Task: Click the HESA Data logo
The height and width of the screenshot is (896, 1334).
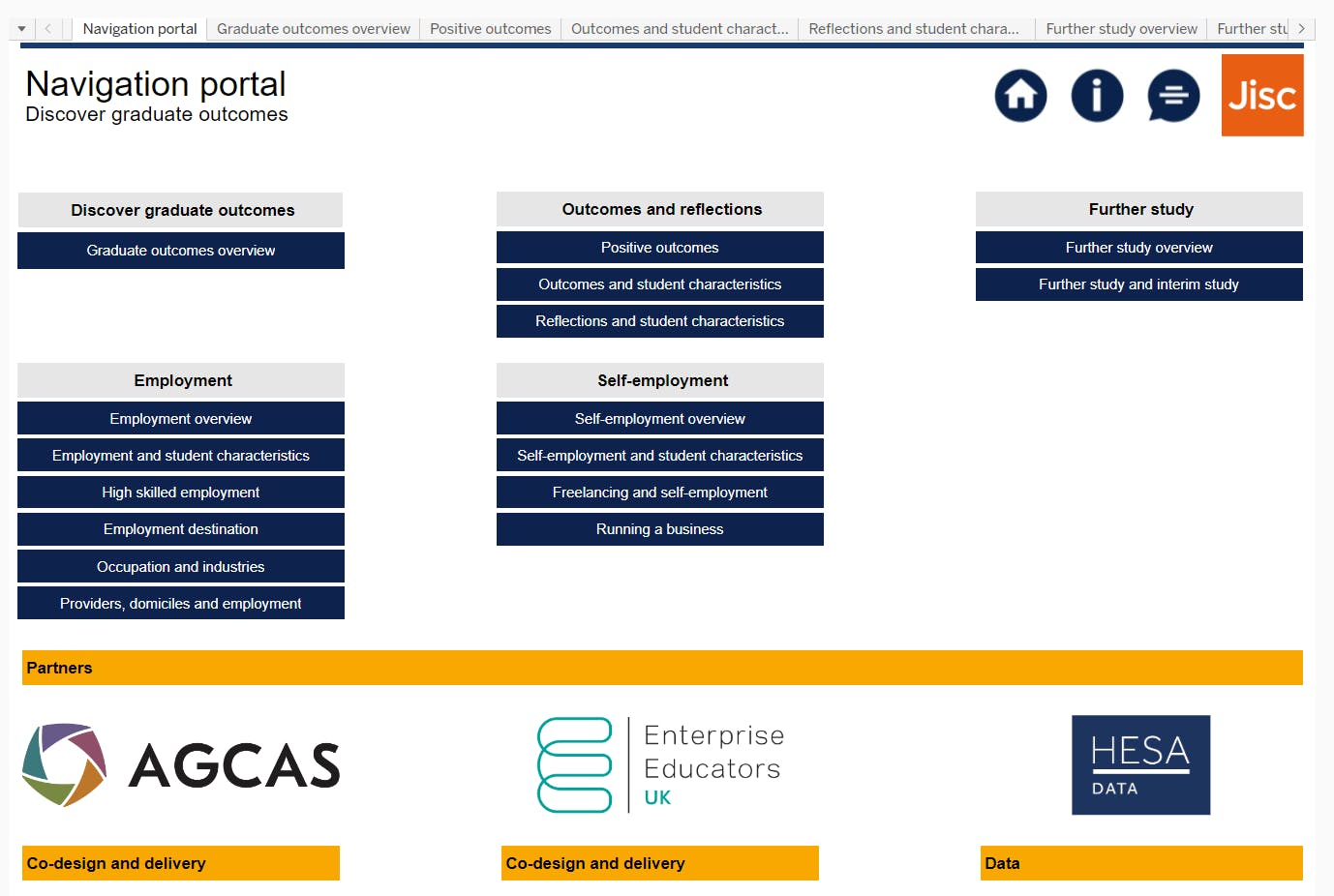Action: click(1140, 764)
